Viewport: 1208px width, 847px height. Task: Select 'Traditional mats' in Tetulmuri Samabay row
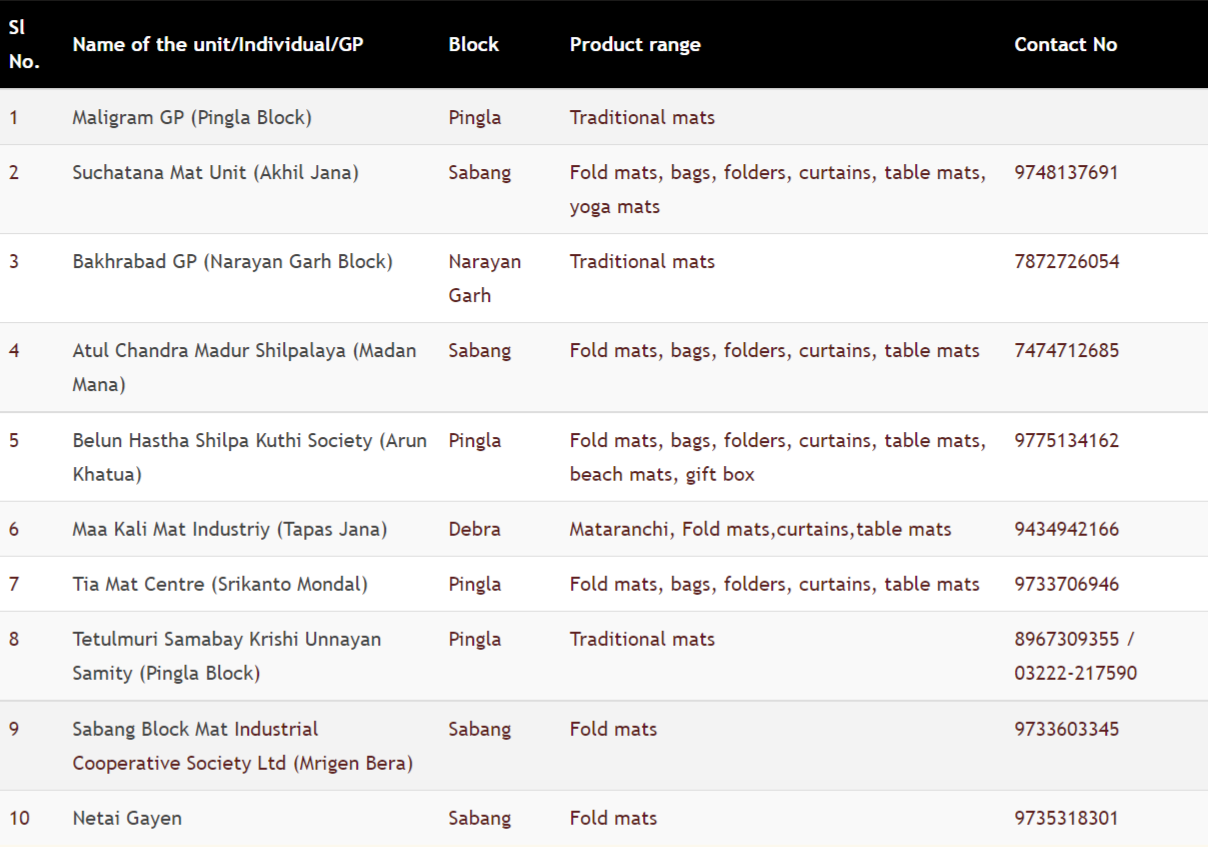642,639
